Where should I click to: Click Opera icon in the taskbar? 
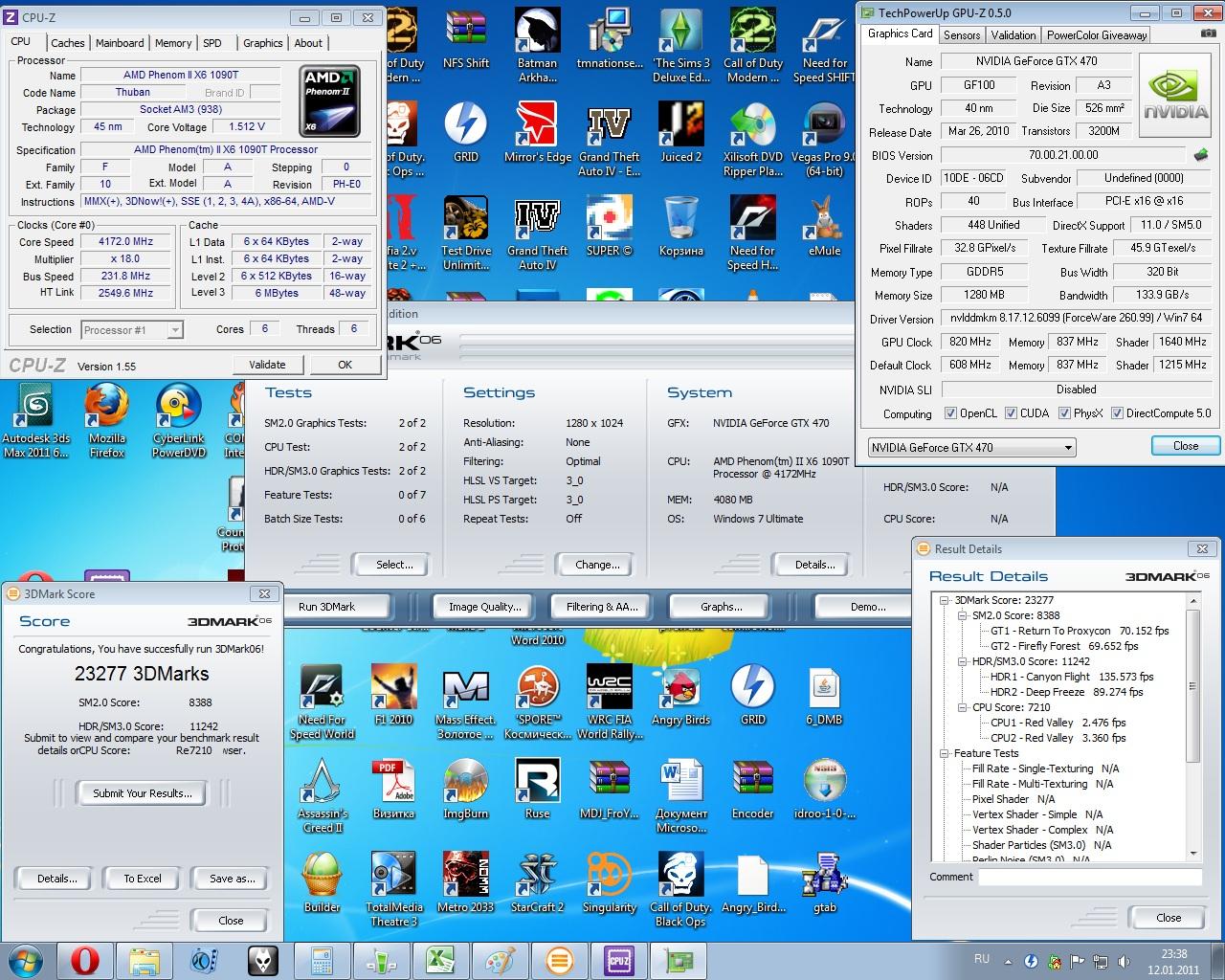pos(84,959)
